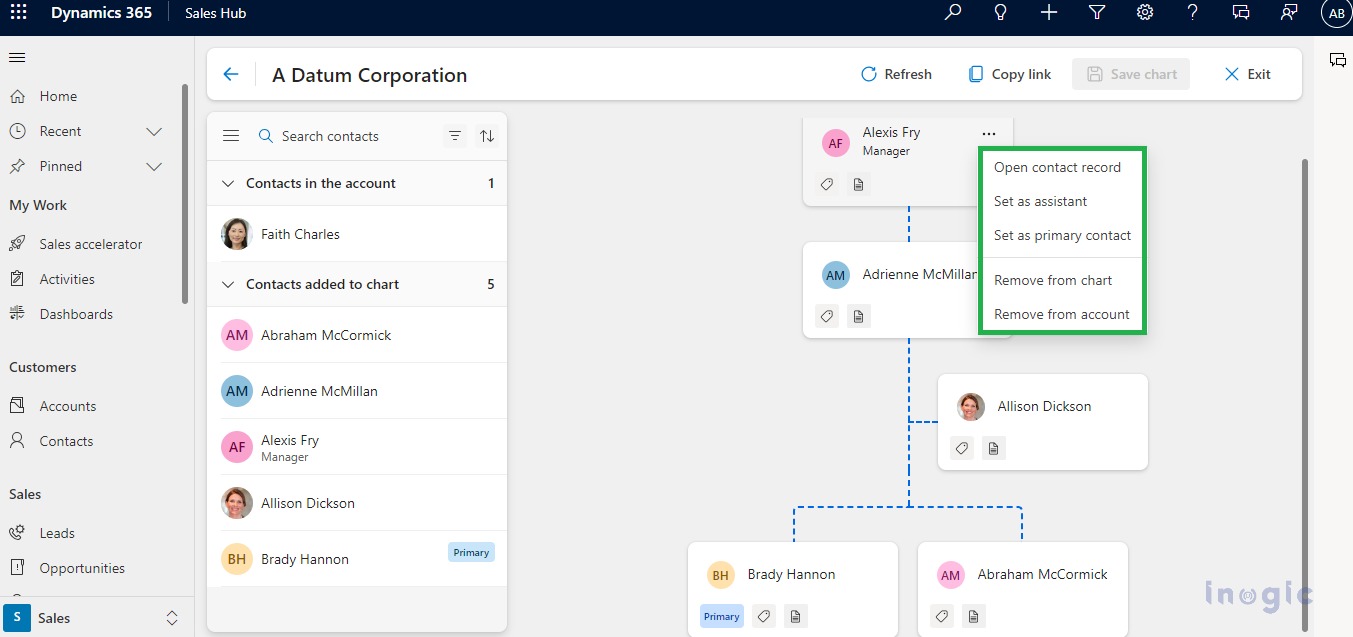Image resolution: width=1353 pixels, height=637 pixels.
Task: Click the Save chart button
Action: click(x=1131, y=74)
